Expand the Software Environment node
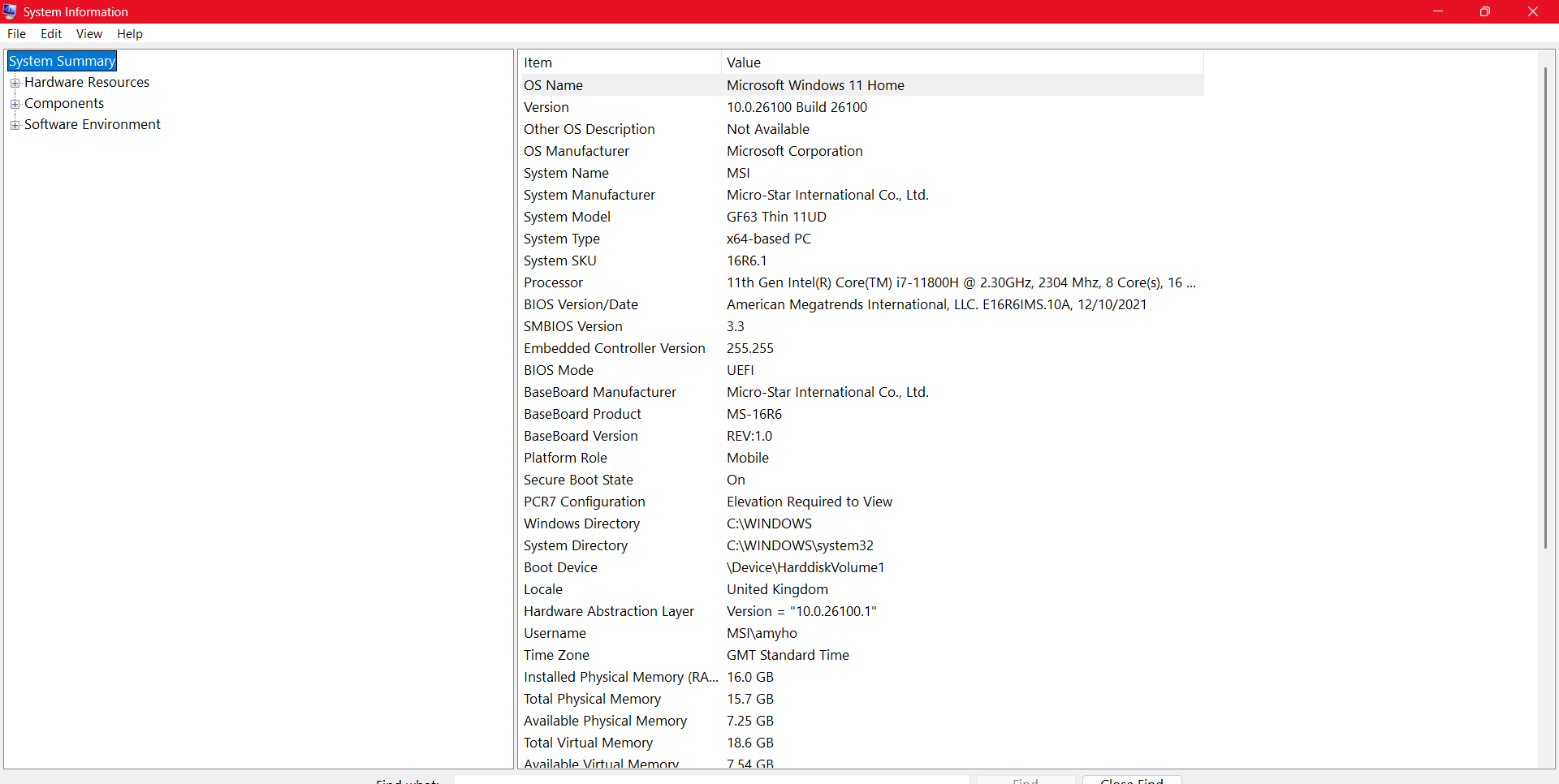This screenshot has width=1559, height=784. (x=15, y=125)
